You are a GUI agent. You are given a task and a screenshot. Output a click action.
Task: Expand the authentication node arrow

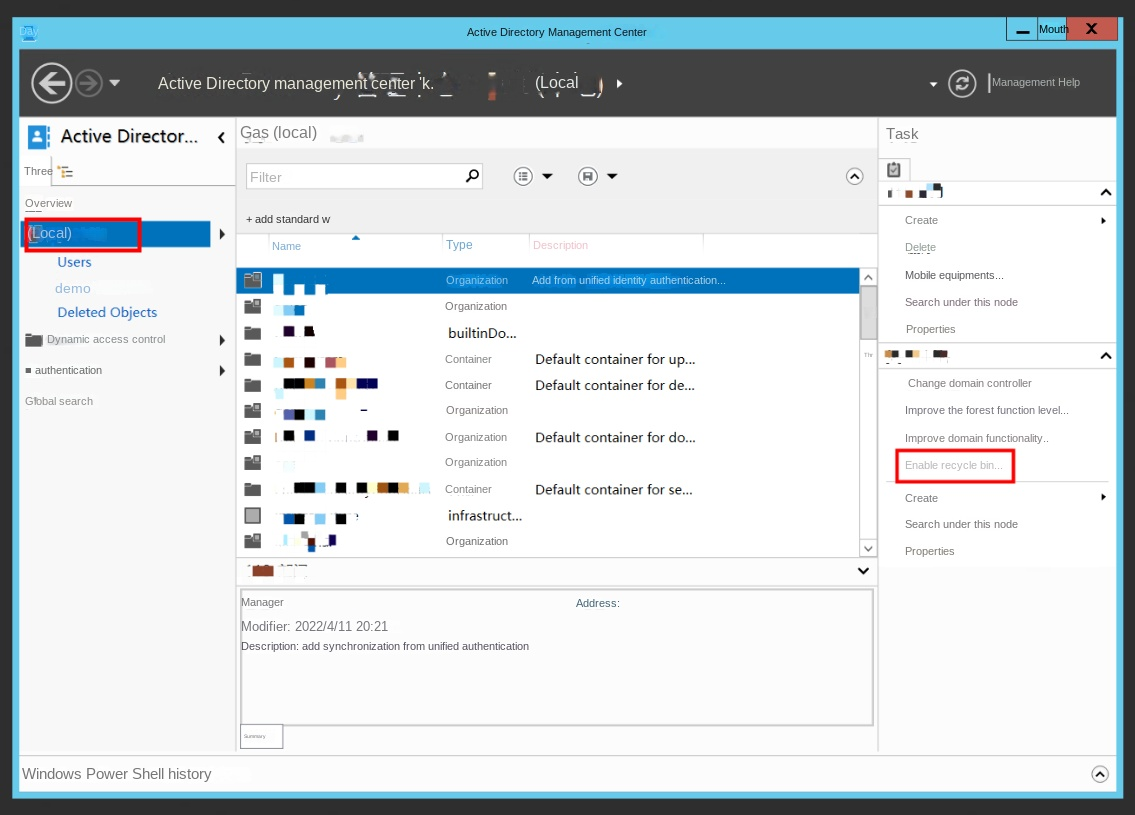pos(222,371)
